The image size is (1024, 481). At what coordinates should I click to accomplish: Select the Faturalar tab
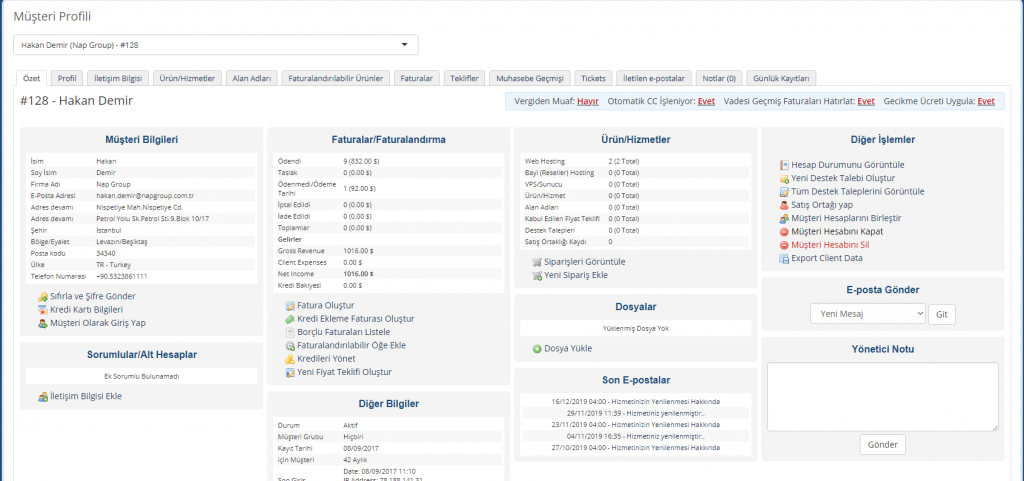[417, 78]
